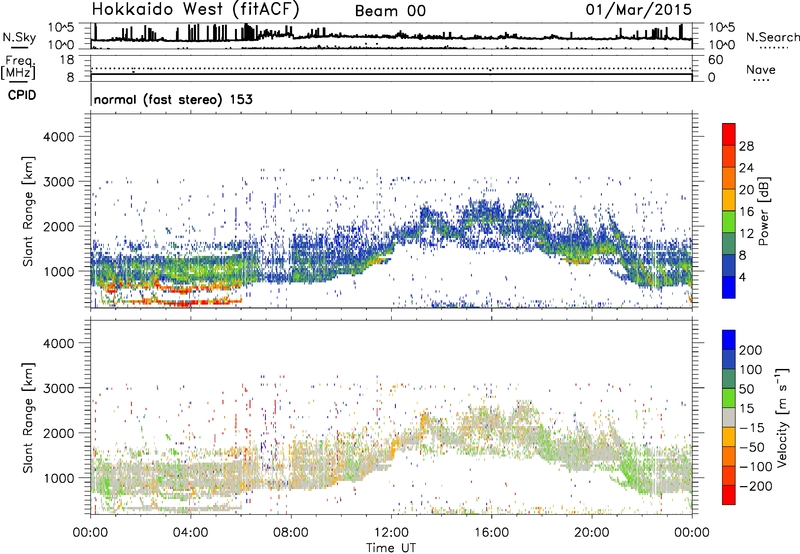Click the '4000' tick on power panel
The image size is (800, 554).
58,137
